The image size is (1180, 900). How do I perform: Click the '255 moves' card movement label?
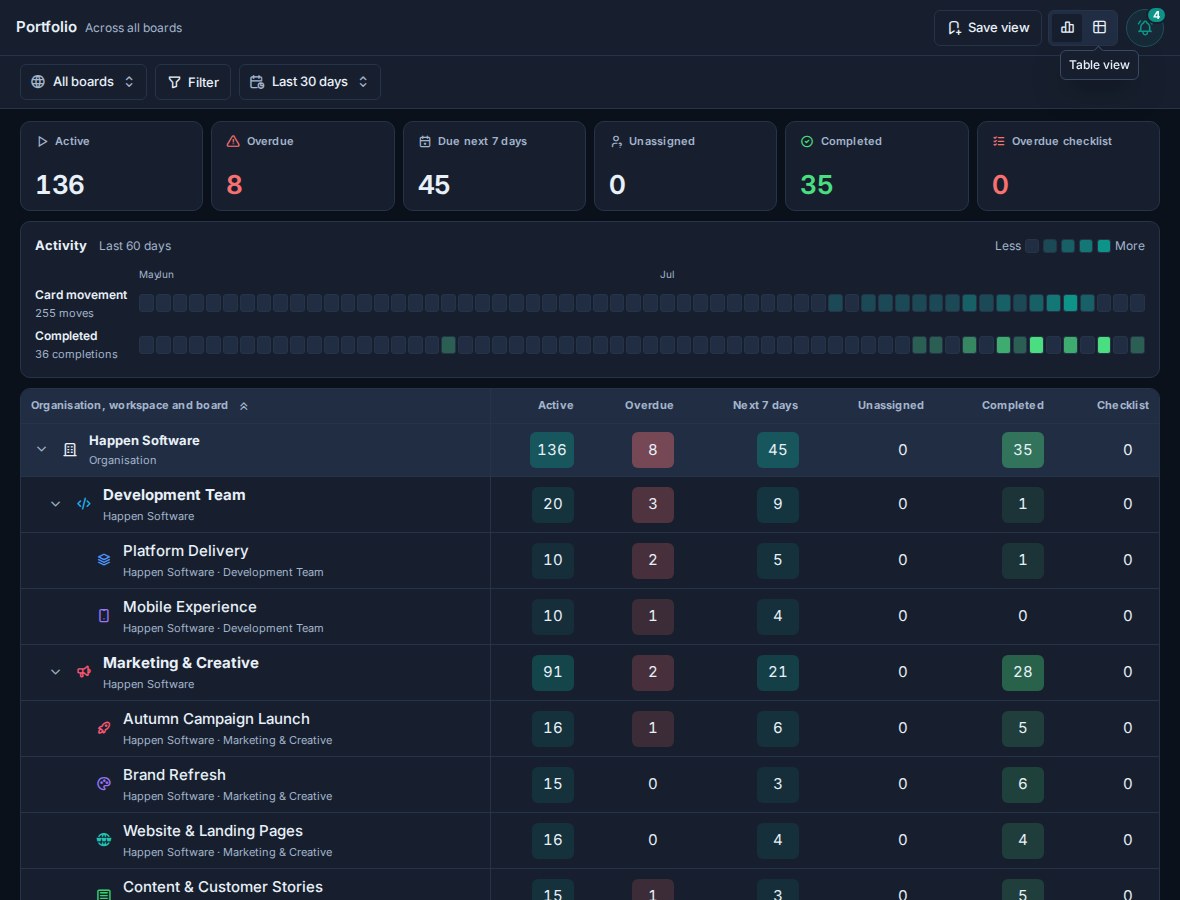click(64, 313)
